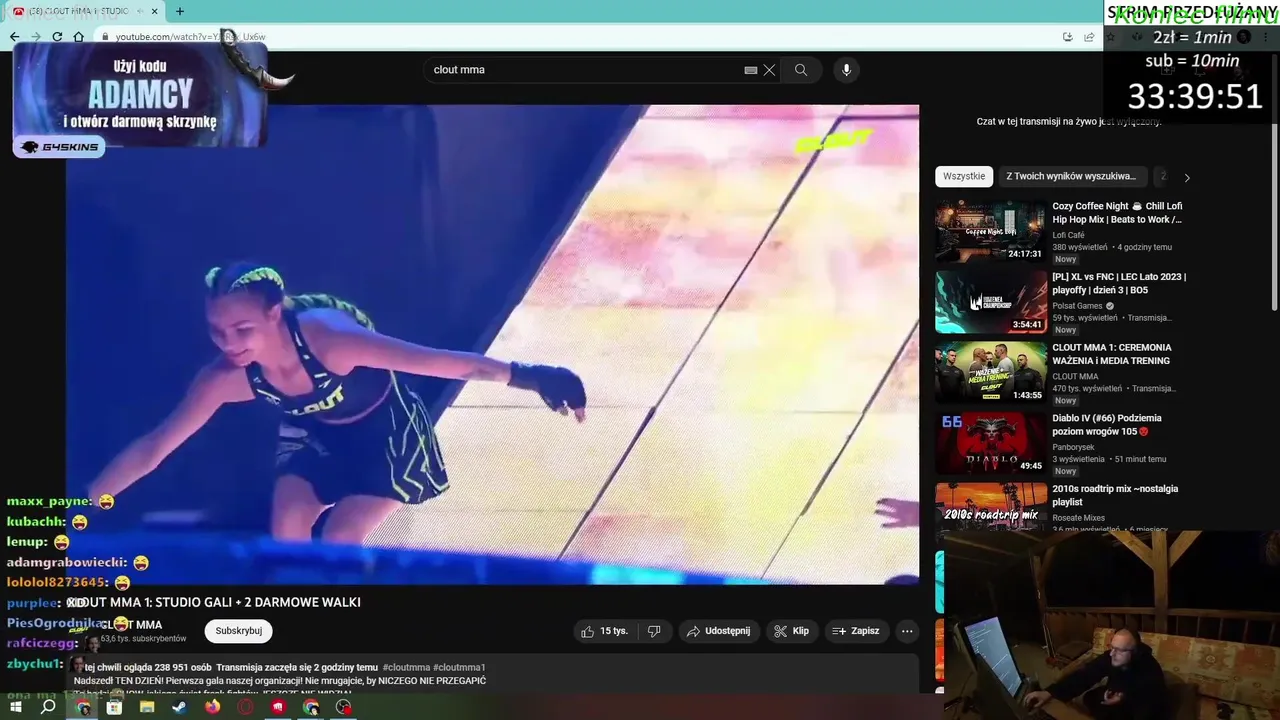Click the Roseate Mixes channel name
The width and height of the screenshot is (1280, 720).
click(1078, 518)
